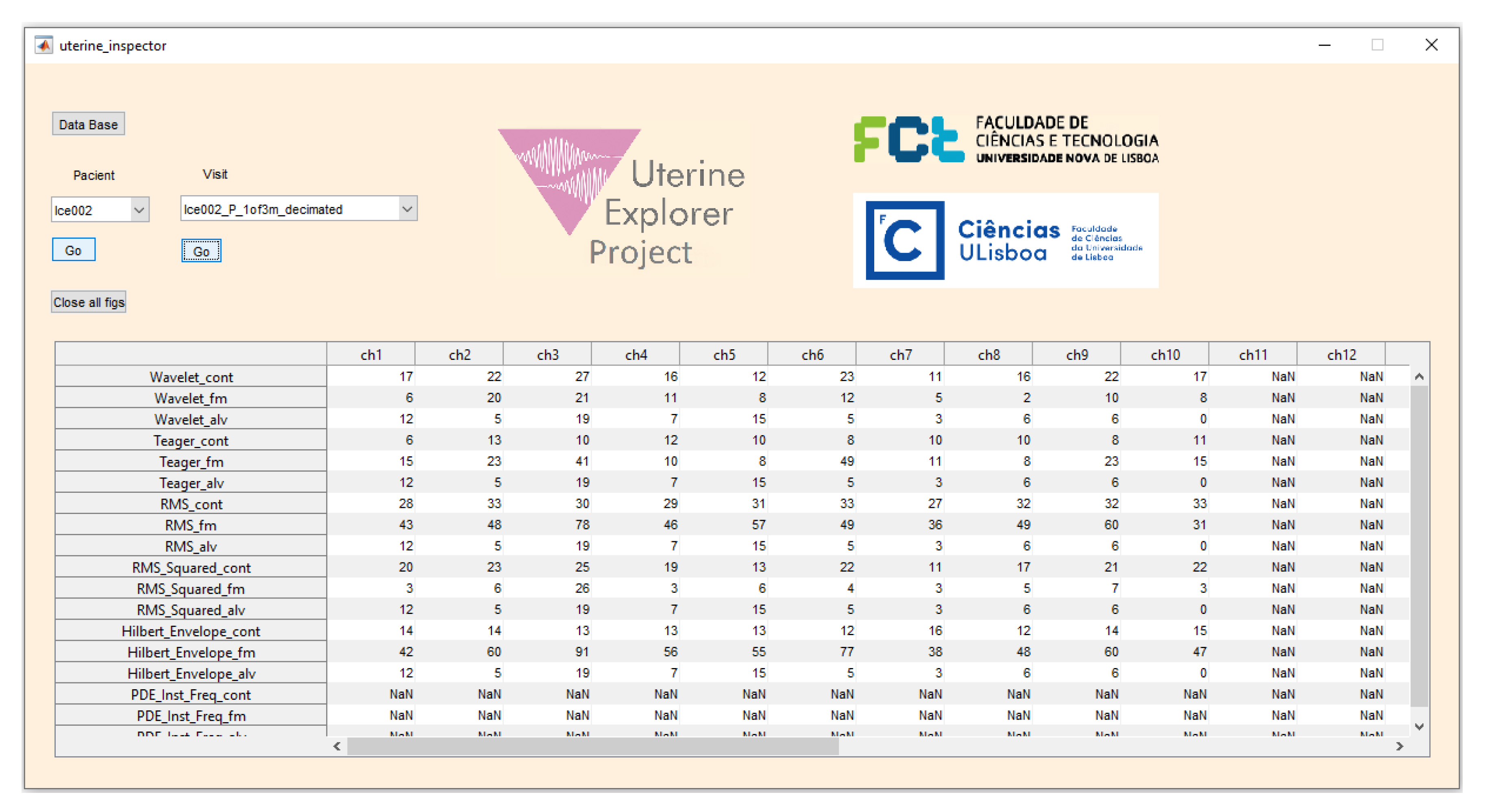Select the RMS_fm row header
Image resolution: width=1485 pixels, height=812 pixels.
click(191, 525)
